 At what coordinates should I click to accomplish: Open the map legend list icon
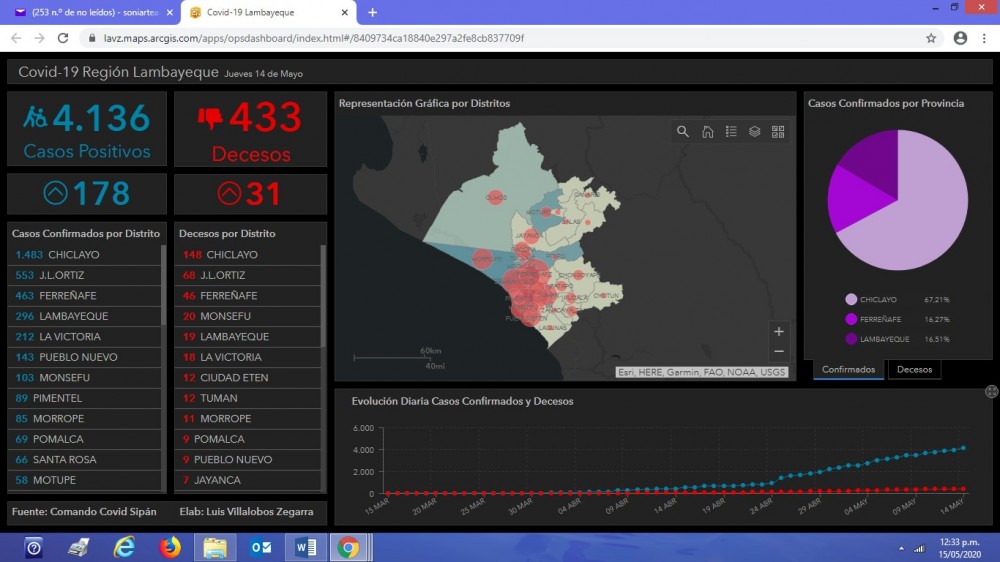(x=731, y=132)
